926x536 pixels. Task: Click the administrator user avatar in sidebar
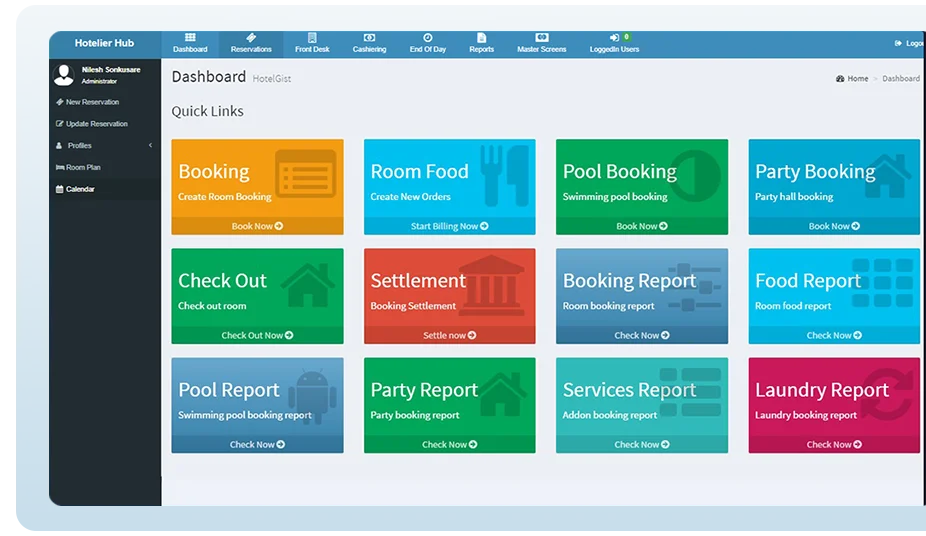click(x=64, y=75)
